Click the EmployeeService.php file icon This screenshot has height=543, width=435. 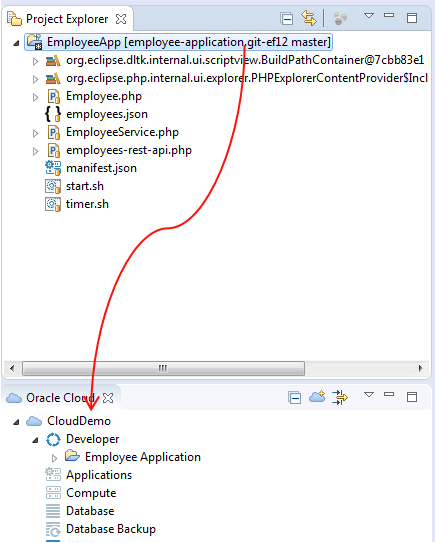[x=54, y=133]
